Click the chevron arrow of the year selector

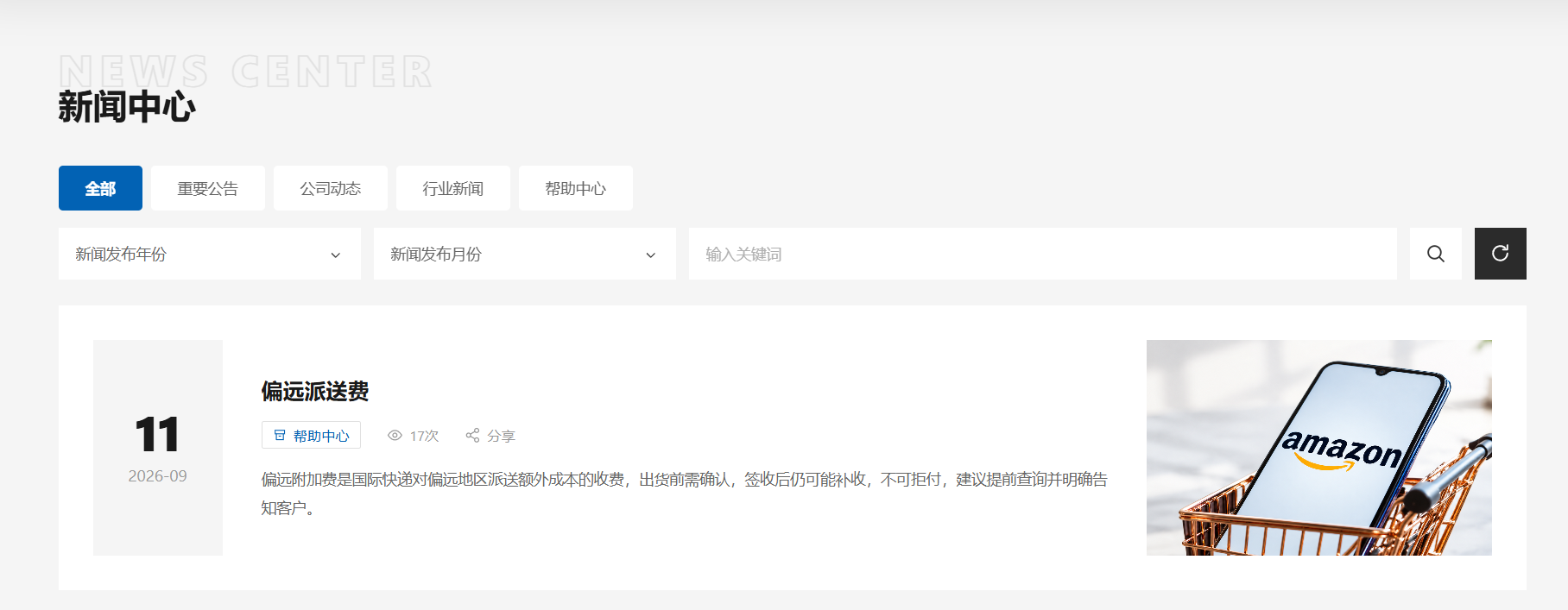(336, 255)
